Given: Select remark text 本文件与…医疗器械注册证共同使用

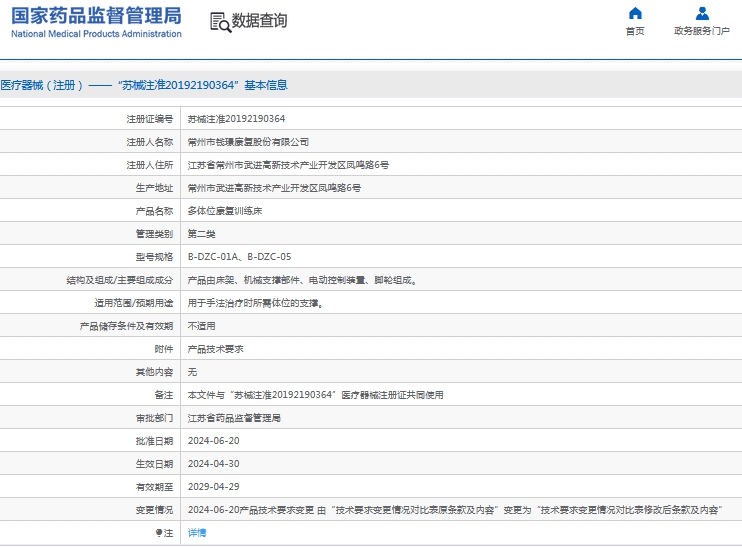Looking at the screenshot, I should [x=316, y=395].
